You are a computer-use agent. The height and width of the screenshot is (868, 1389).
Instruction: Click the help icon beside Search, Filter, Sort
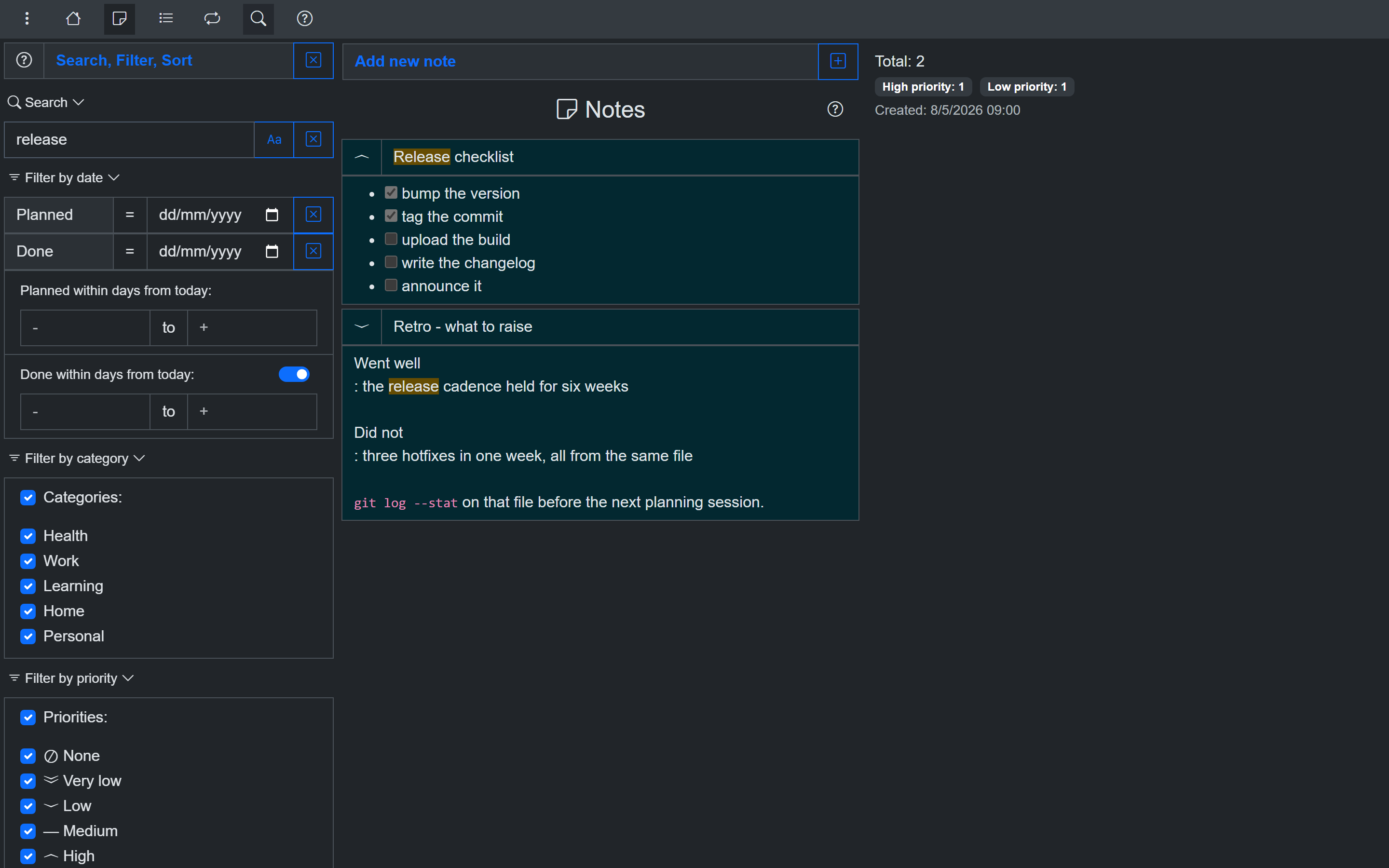point(24,60)
